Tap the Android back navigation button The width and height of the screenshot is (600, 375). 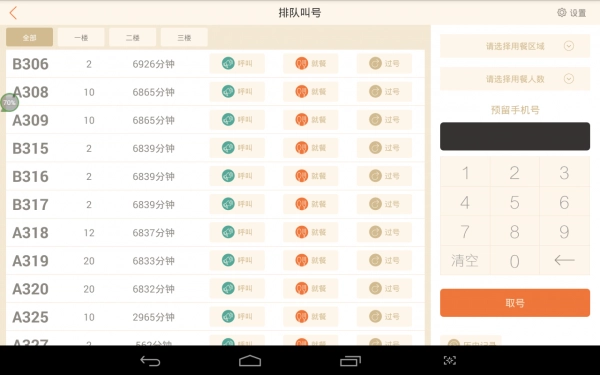[150, 360]
